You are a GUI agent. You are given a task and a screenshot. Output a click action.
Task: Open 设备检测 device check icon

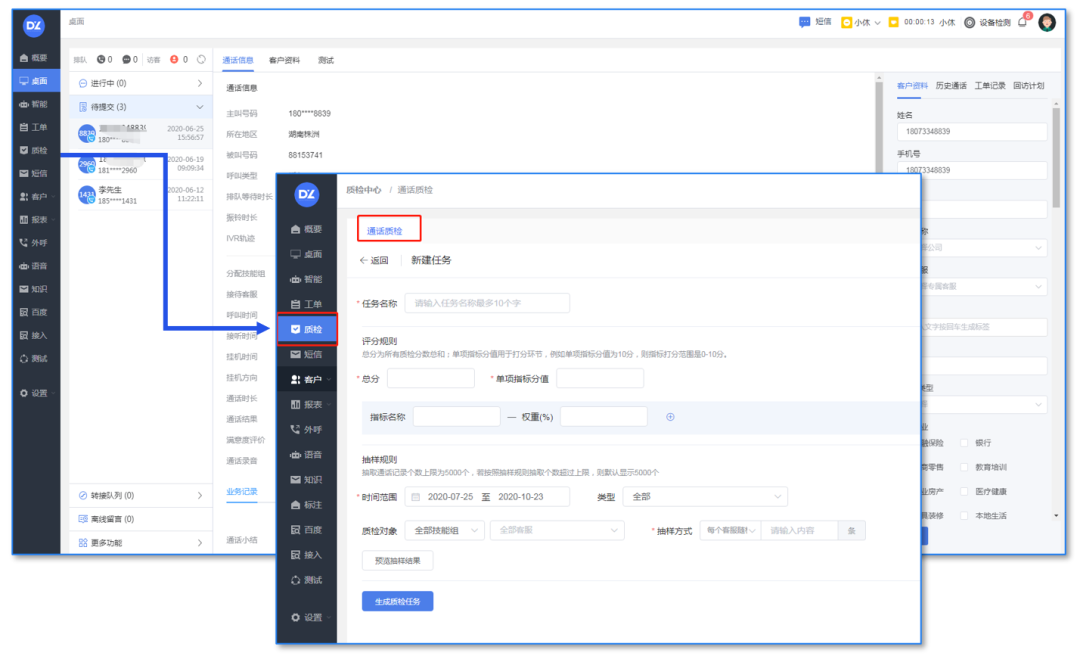click(969, 23)
